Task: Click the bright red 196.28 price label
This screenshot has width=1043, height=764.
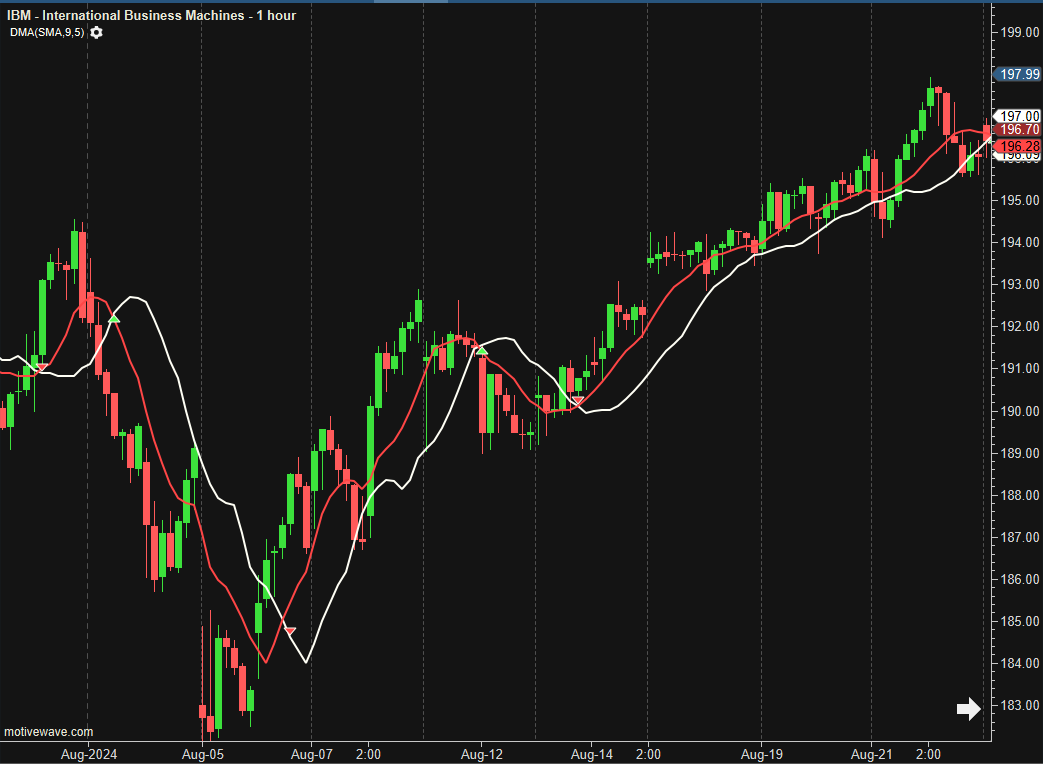Action: coord(1019,146)
